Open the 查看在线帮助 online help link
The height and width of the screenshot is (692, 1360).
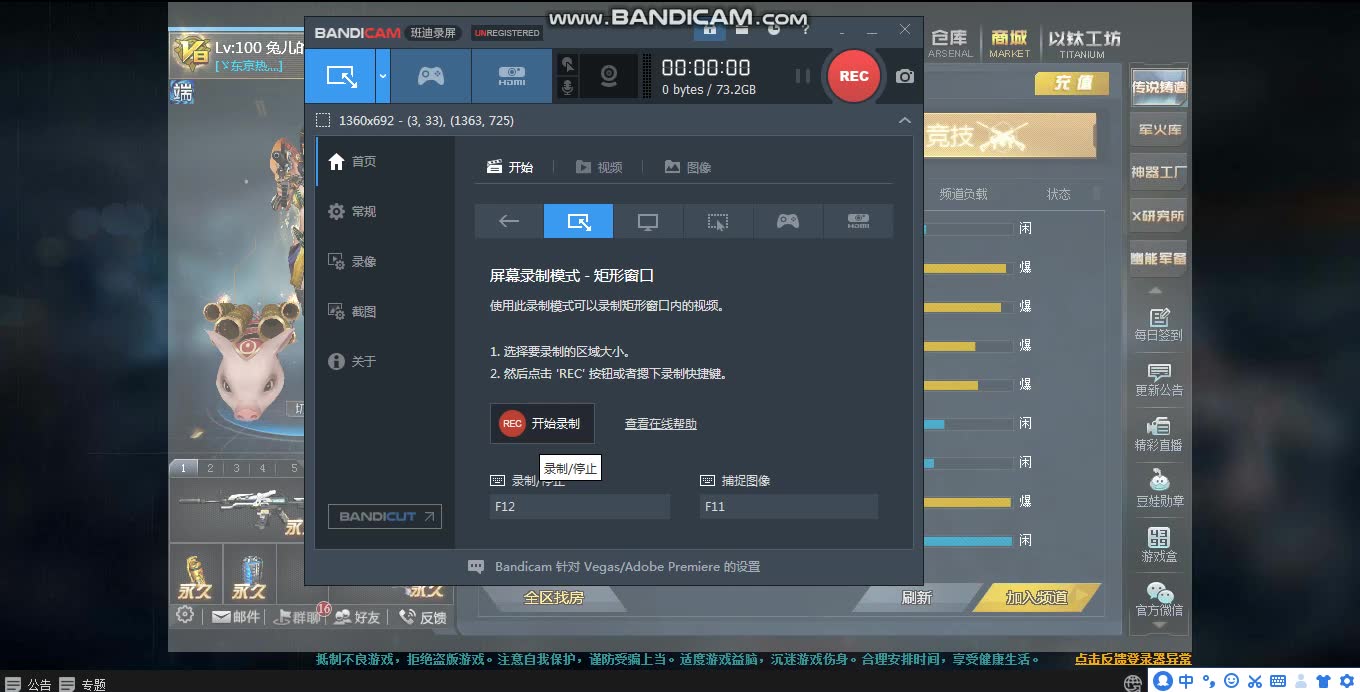click(660, 423)
